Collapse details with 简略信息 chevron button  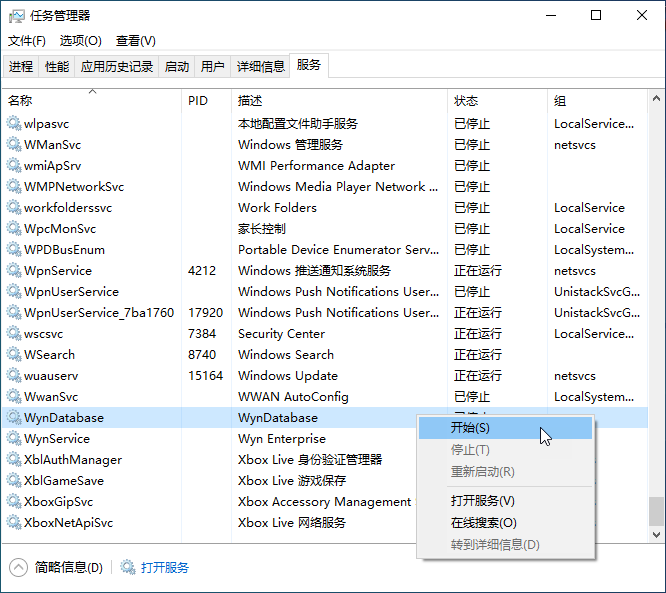(19, 567)
